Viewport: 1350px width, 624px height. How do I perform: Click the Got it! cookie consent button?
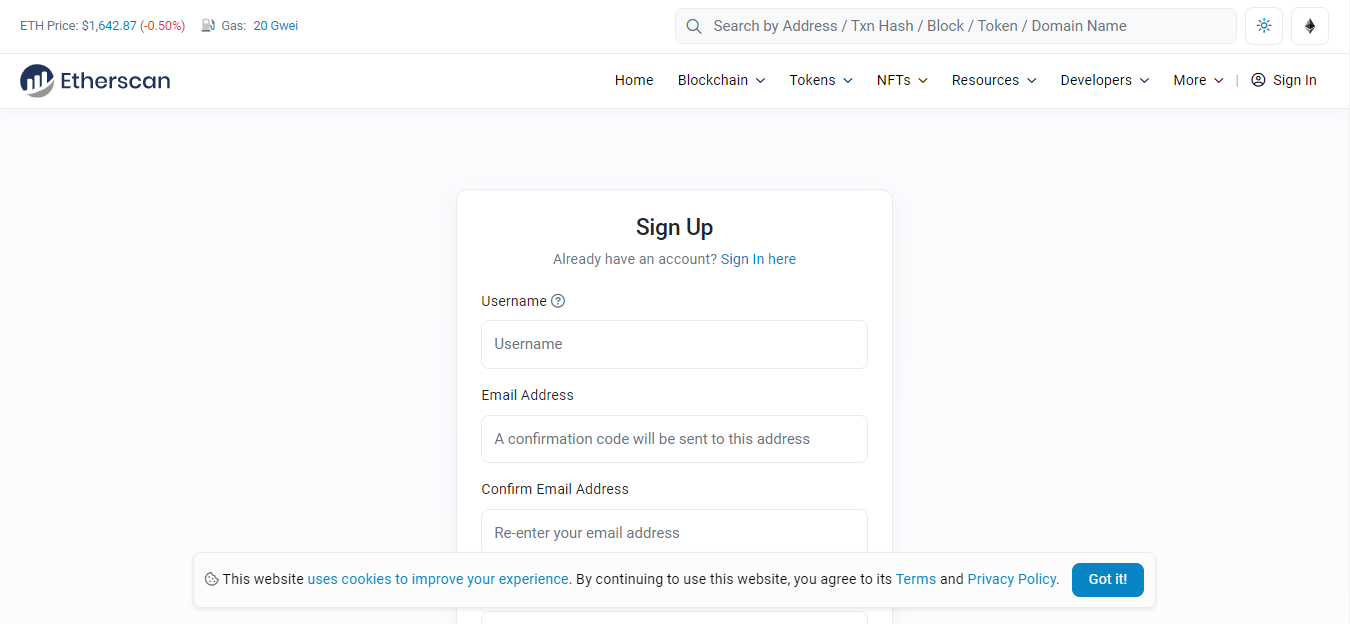[1107, 579]
